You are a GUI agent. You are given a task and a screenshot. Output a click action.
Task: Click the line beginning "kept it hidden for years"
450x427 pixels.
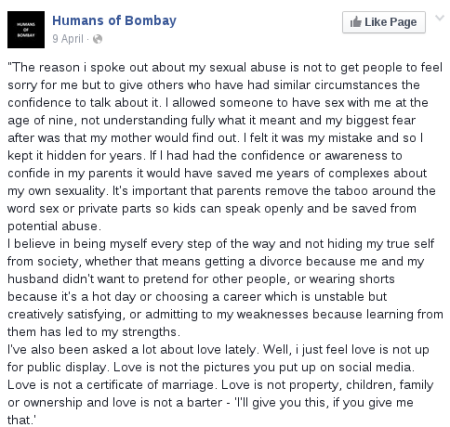205,156
